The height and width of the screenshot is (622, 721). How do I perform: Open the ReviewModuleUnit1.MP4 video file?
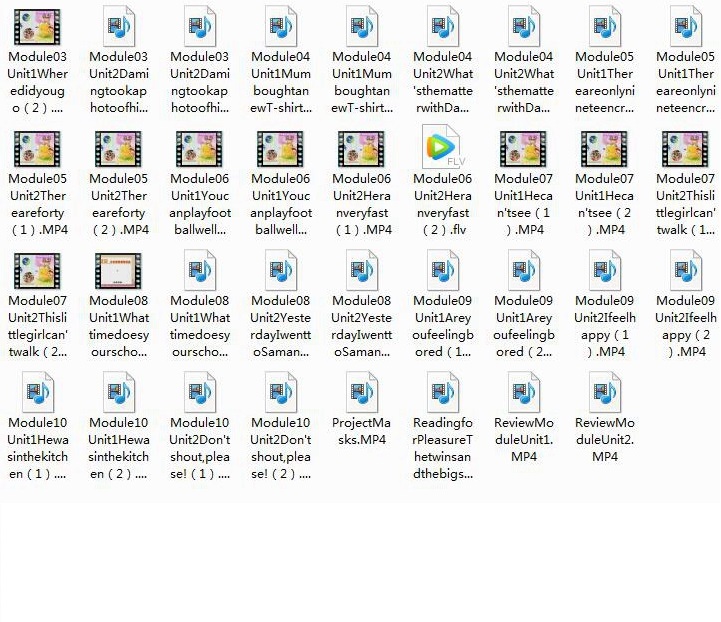pos(523,391)
